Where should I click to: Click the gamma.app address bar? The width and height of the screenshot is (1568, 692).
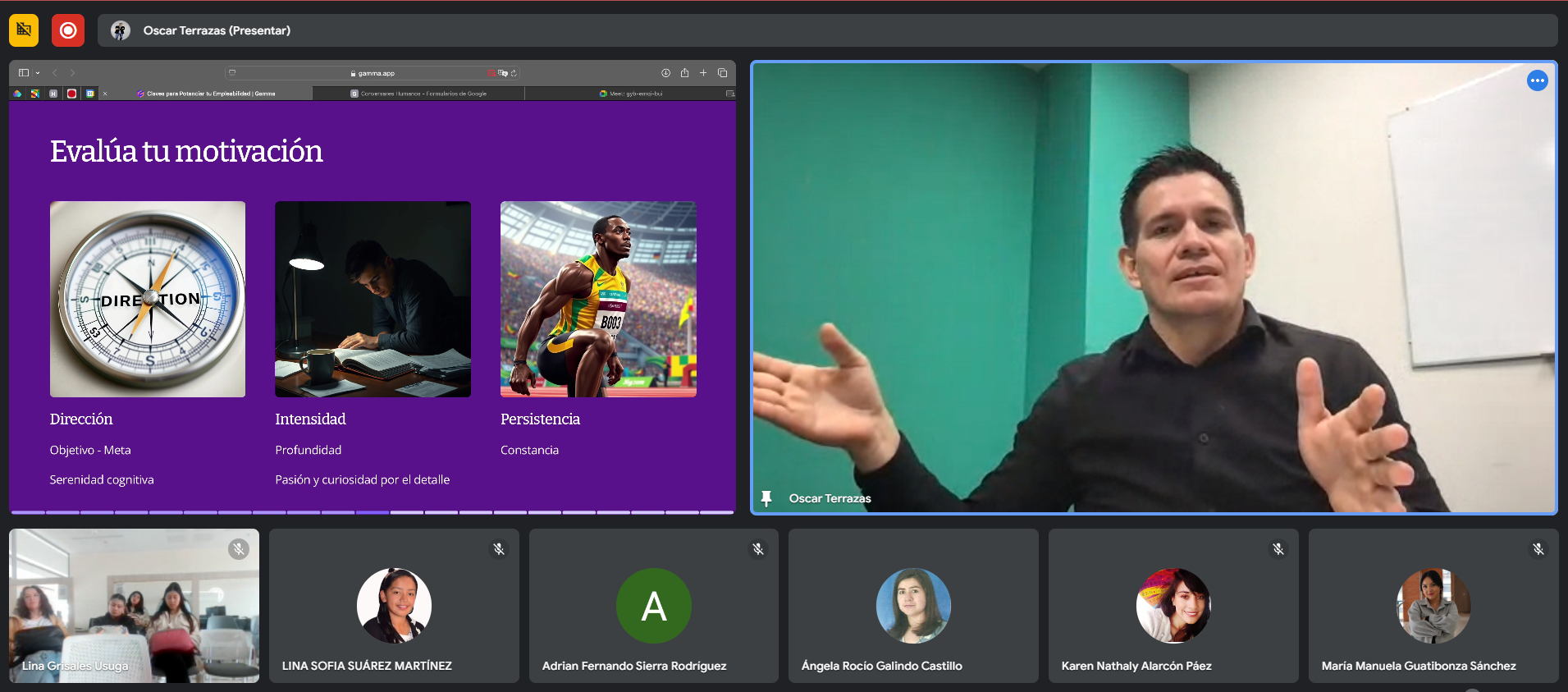(x=374, y=73)
